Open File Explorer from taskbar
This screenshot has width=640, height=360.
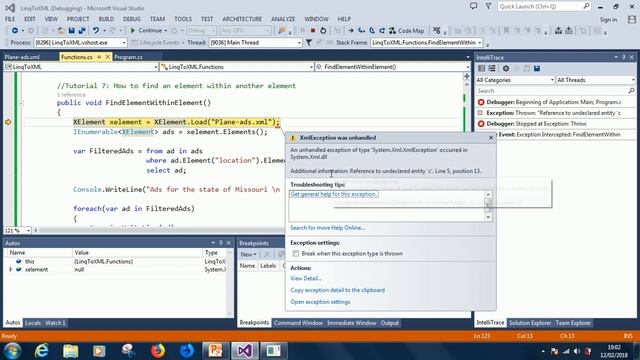pos(70,351)
